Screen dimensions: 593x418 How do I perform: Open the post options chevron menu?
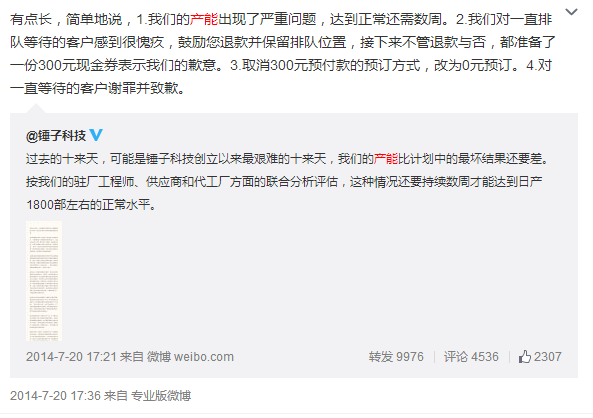[571, 12]
